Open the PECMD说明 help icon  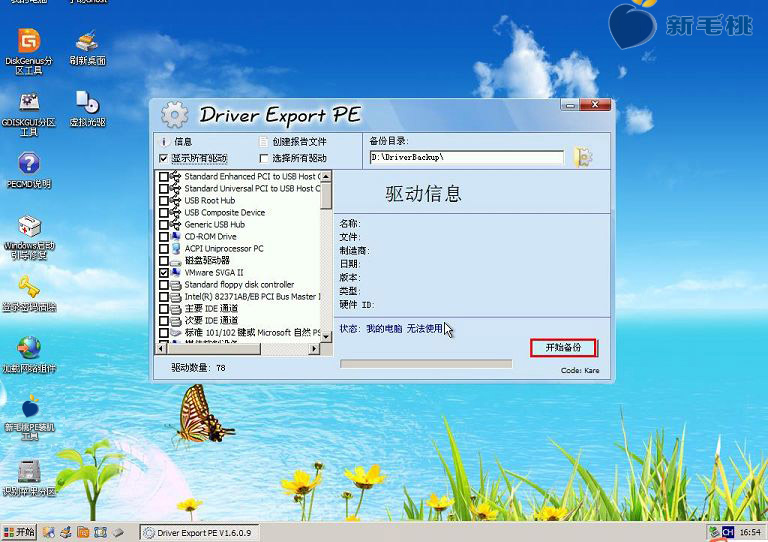[29, 170]
